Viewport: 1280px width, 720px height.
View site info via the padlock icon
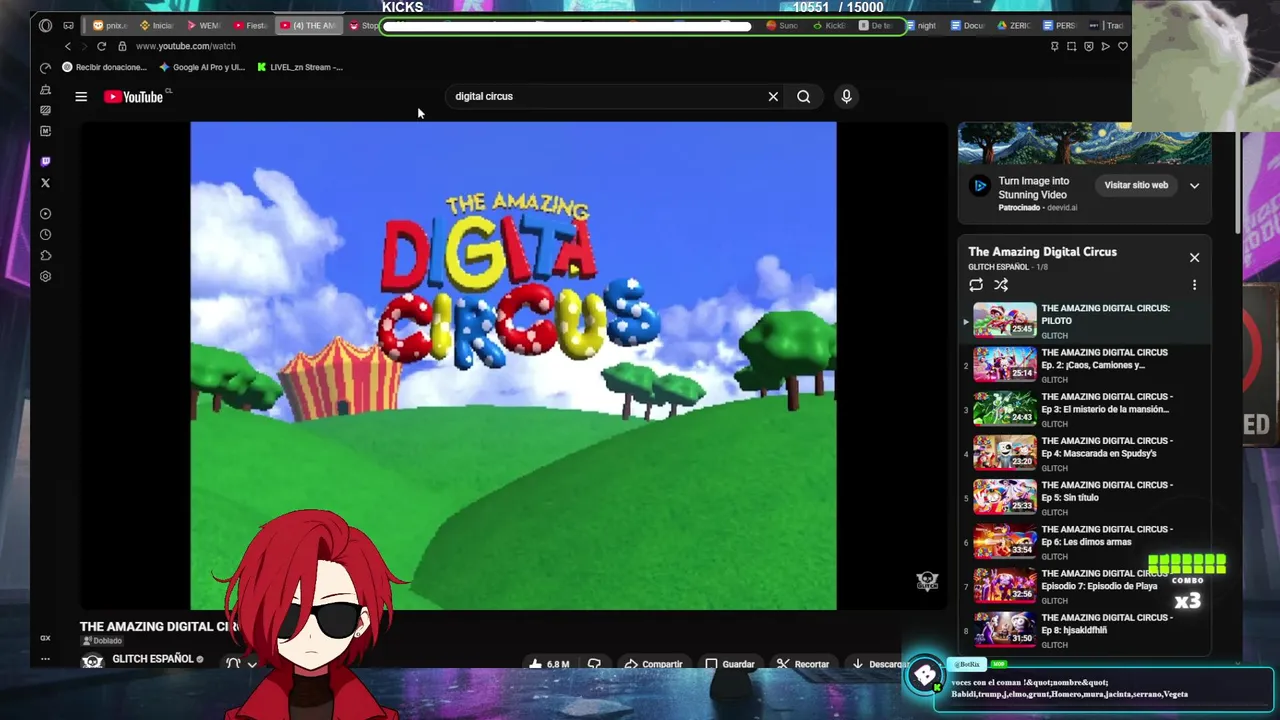point(122,46)
